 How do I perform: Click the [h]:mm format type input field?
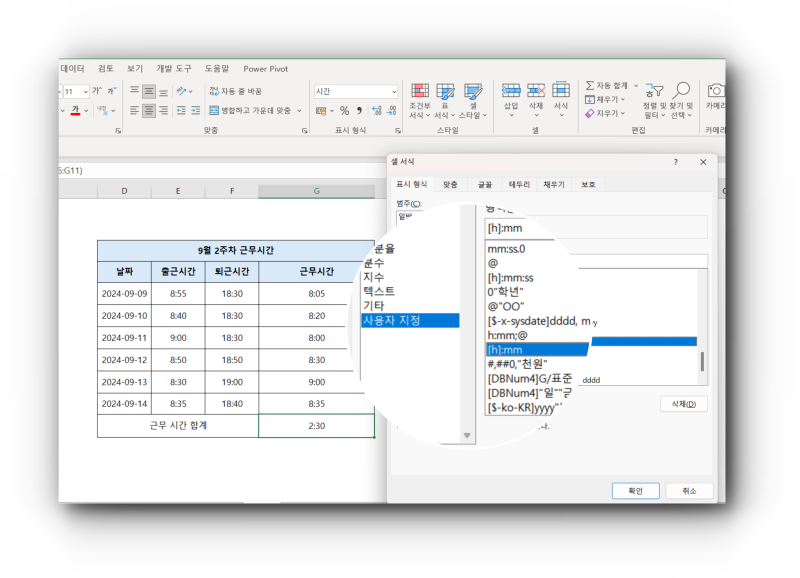[x=596, y=228]
